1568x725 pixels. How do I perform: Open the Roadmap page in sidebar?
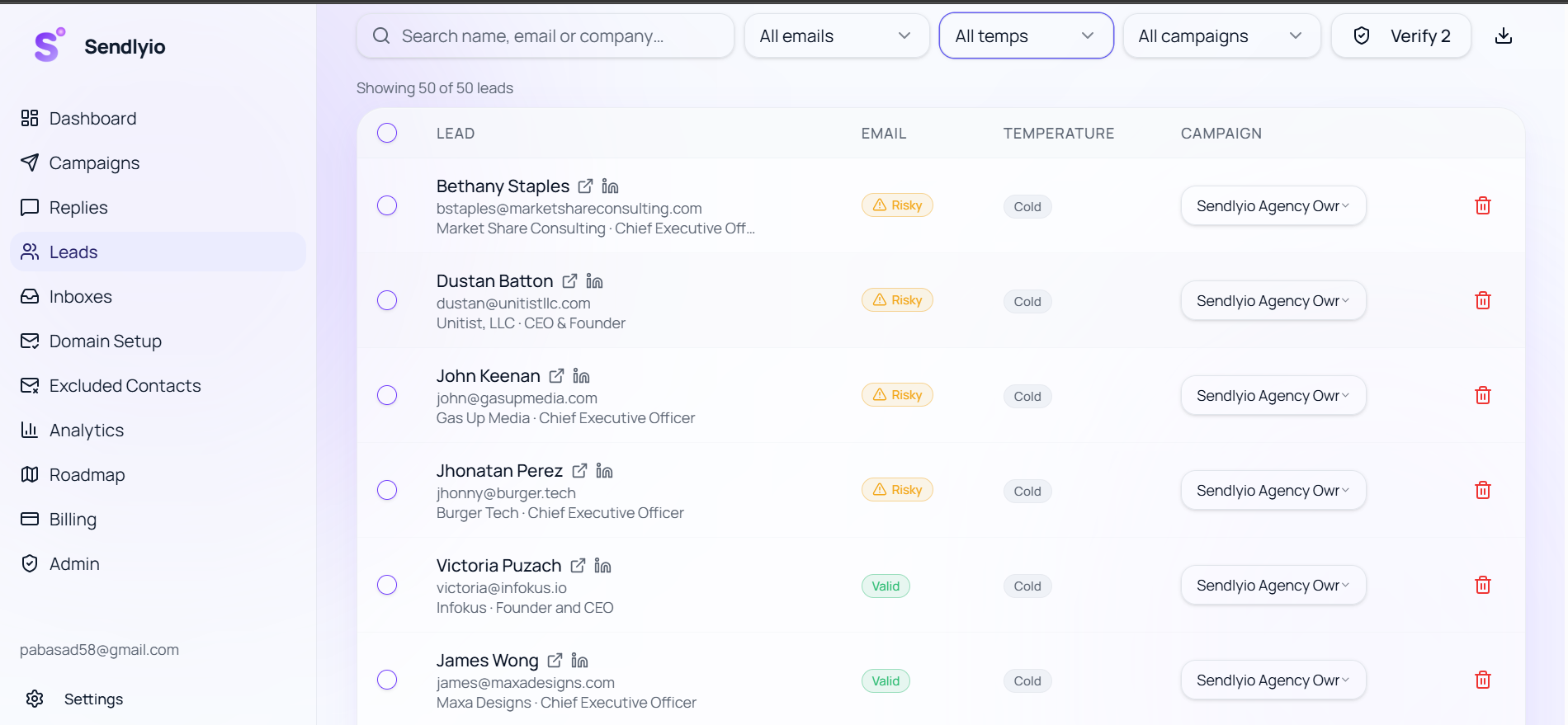pyautogui.click(x=158, y=474)
